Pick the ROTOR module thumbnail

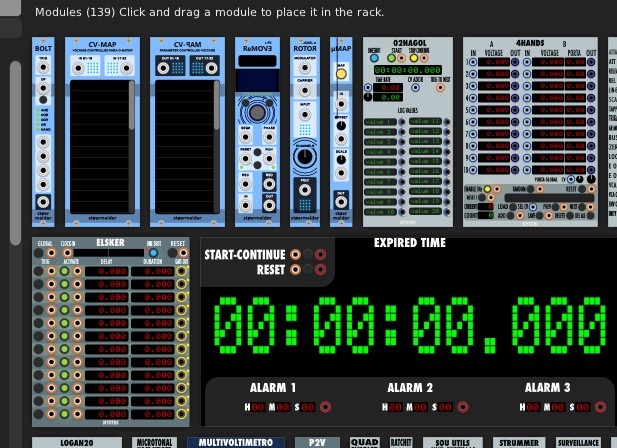[x=305, y=132]
